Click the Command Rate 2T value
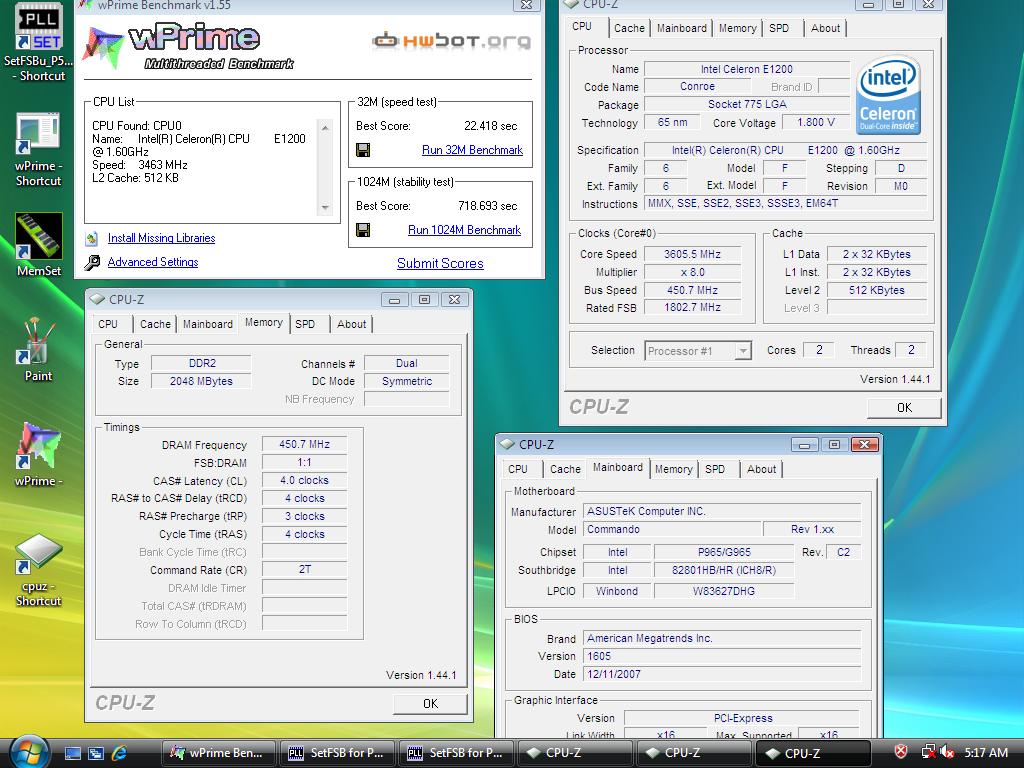1024x768 pixels. point(304,569)
